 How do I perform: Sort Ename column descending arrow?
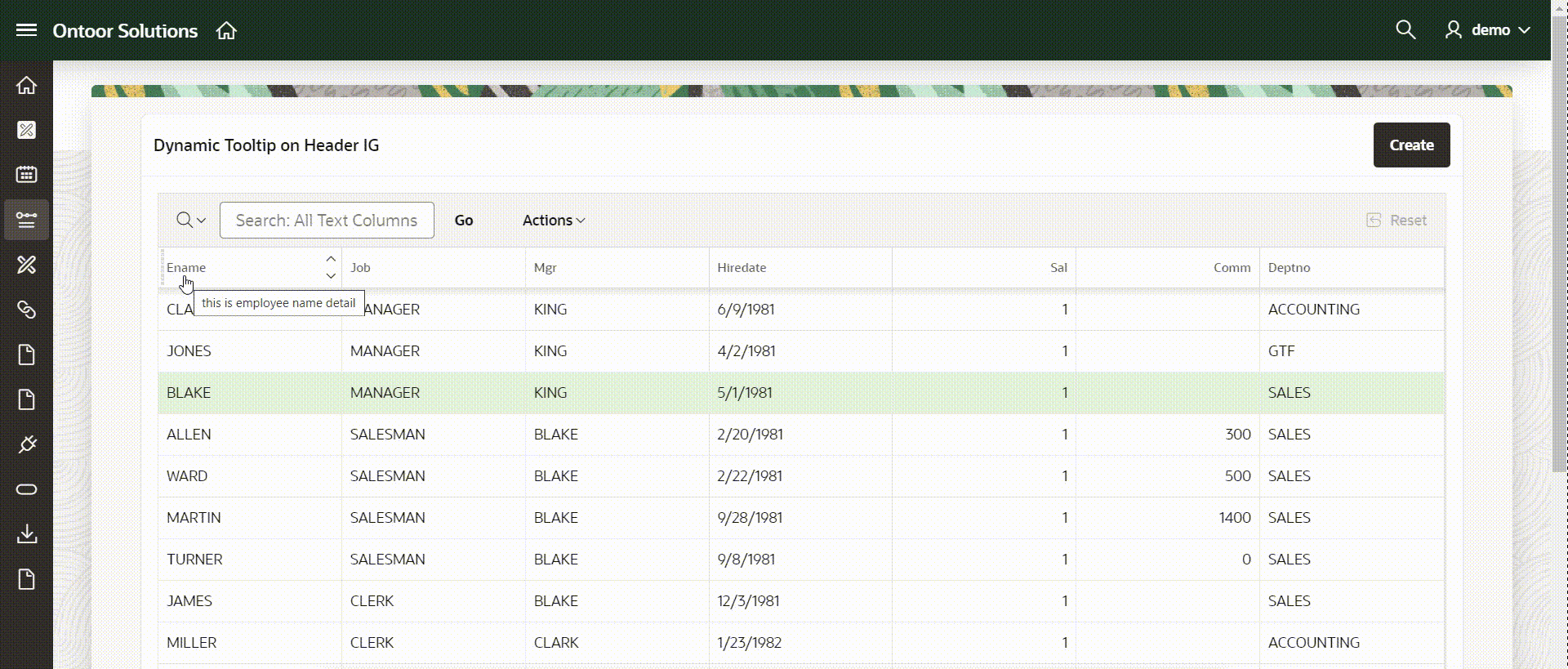[331, 276]
